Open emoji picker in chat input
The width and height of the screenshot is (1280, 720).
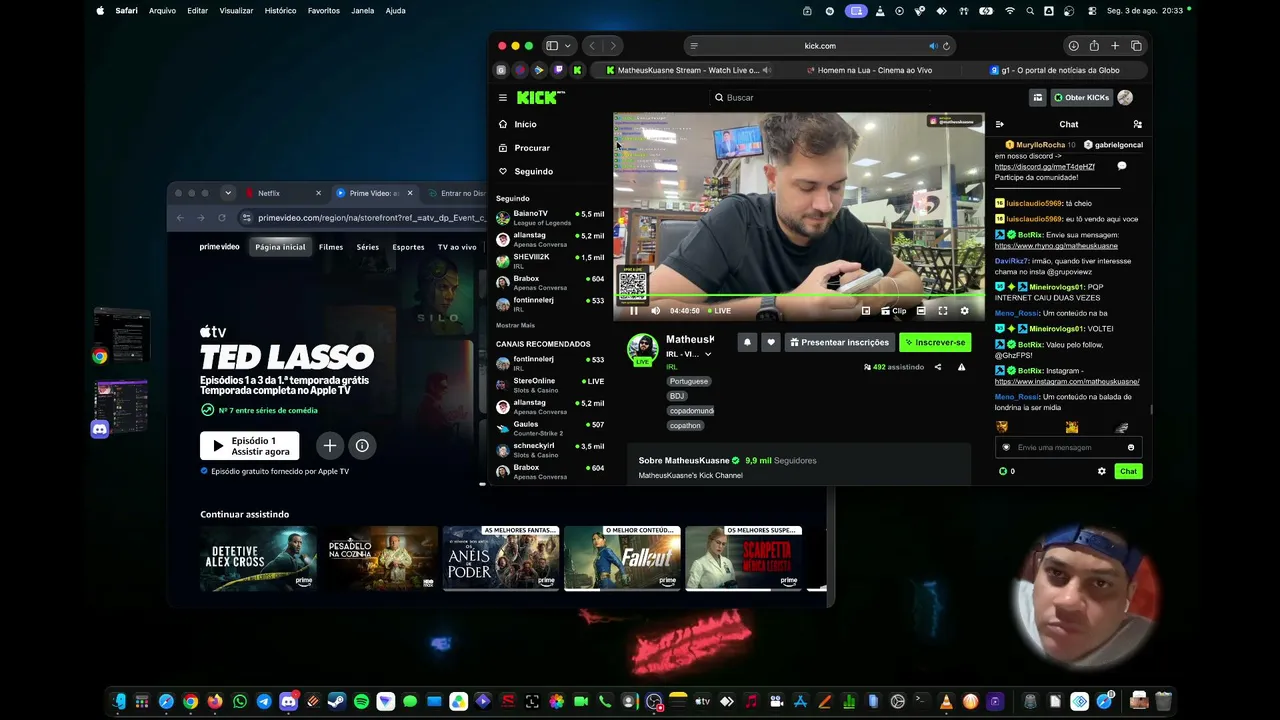[1131, 448]
